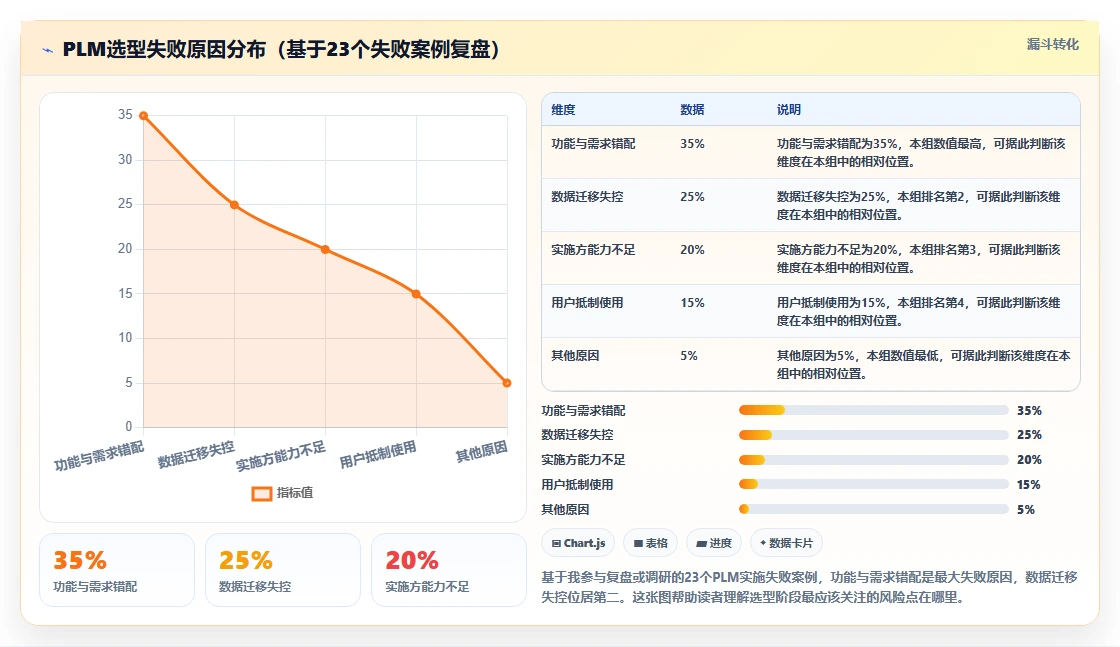Click the summary paragraph starting 基于我参与复盘
Image resolution: width=1120 pixels, height=647 pixels.
pyautogui.click(x=809, y=587)
